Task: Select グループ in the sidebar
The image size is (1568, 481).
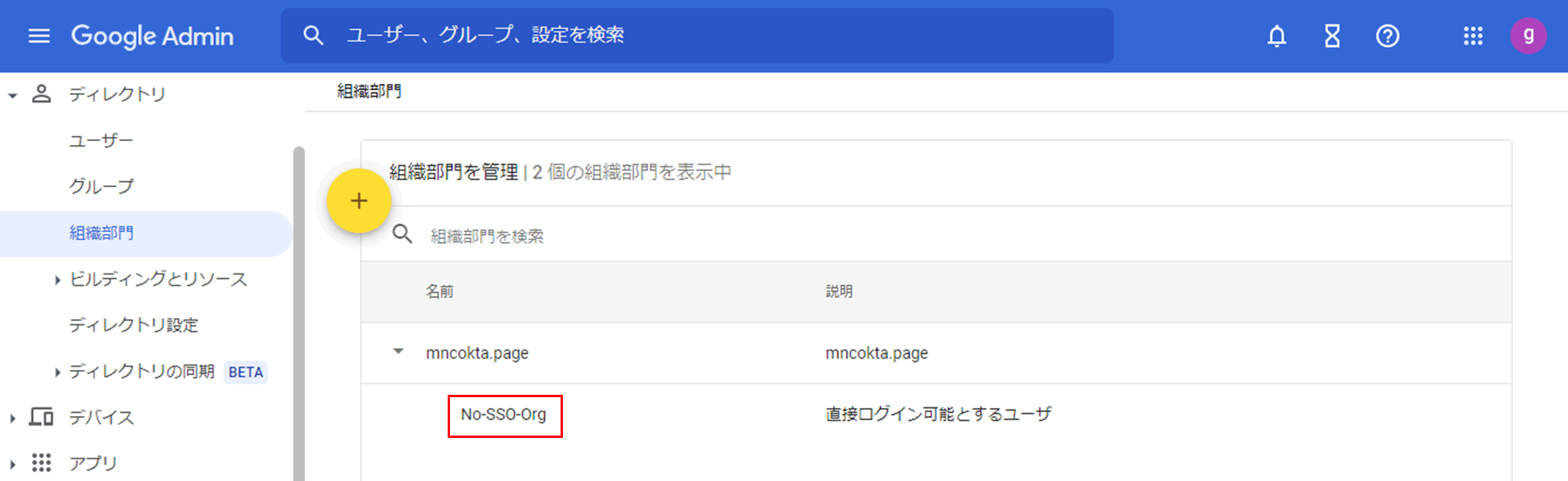Action: [x=101, y=186]
